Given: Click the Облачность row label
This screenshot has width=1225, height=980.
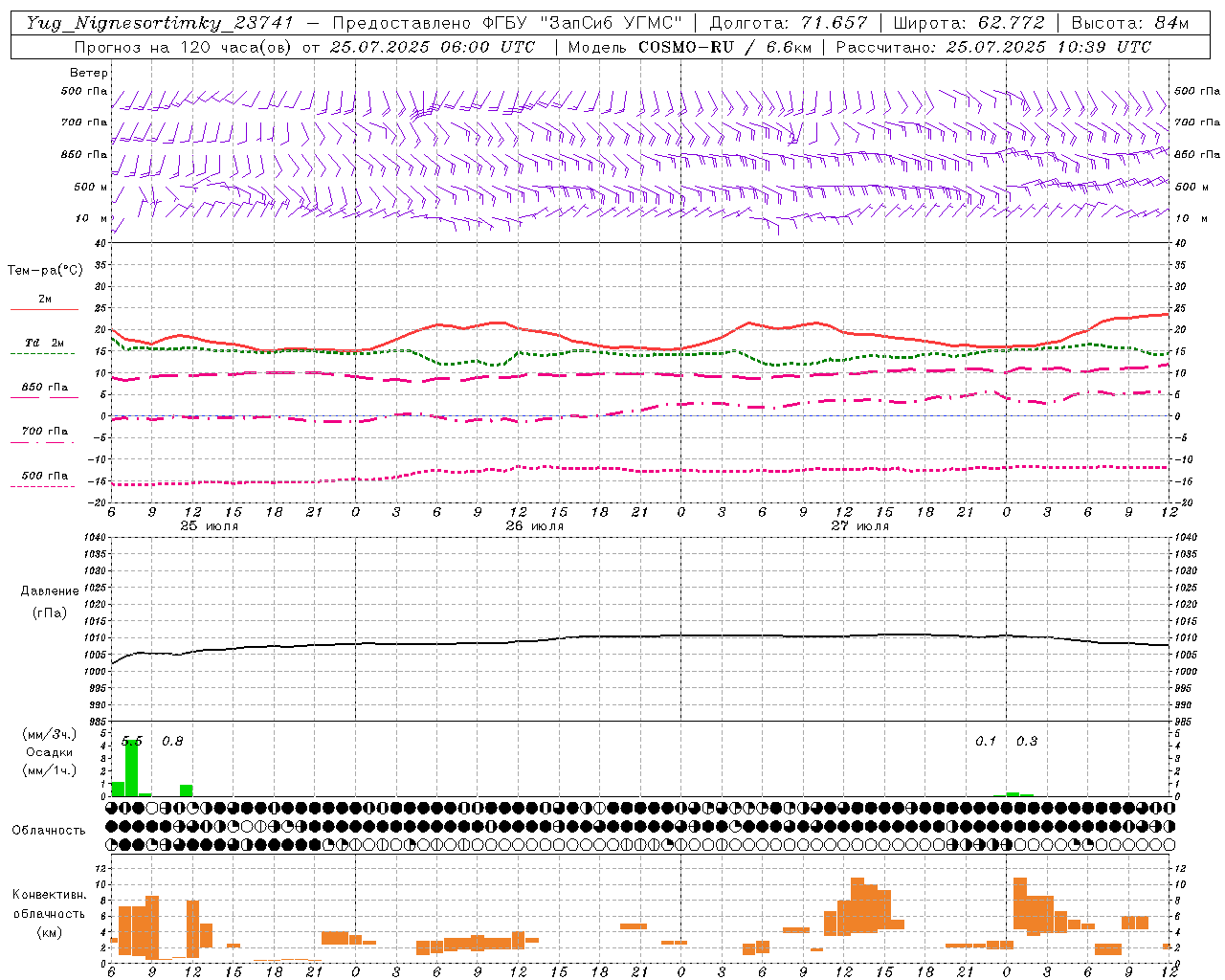Looking at the screenshot, I should (x=49, y=830).
